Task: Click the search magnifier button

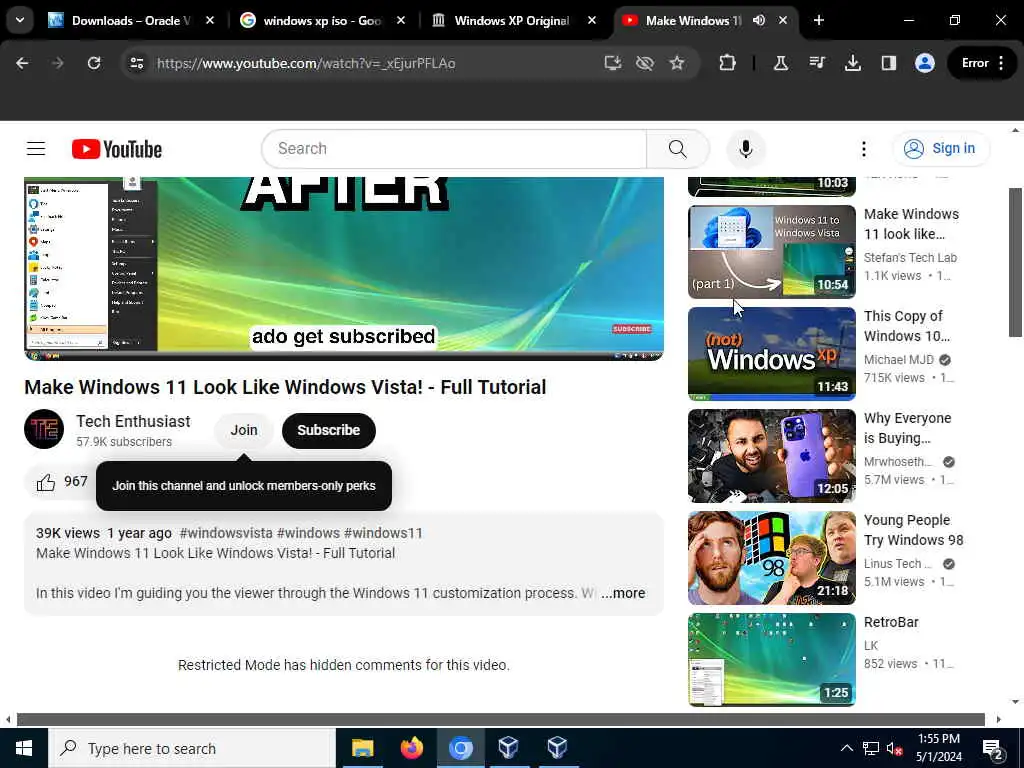Action: click(677, 149)
